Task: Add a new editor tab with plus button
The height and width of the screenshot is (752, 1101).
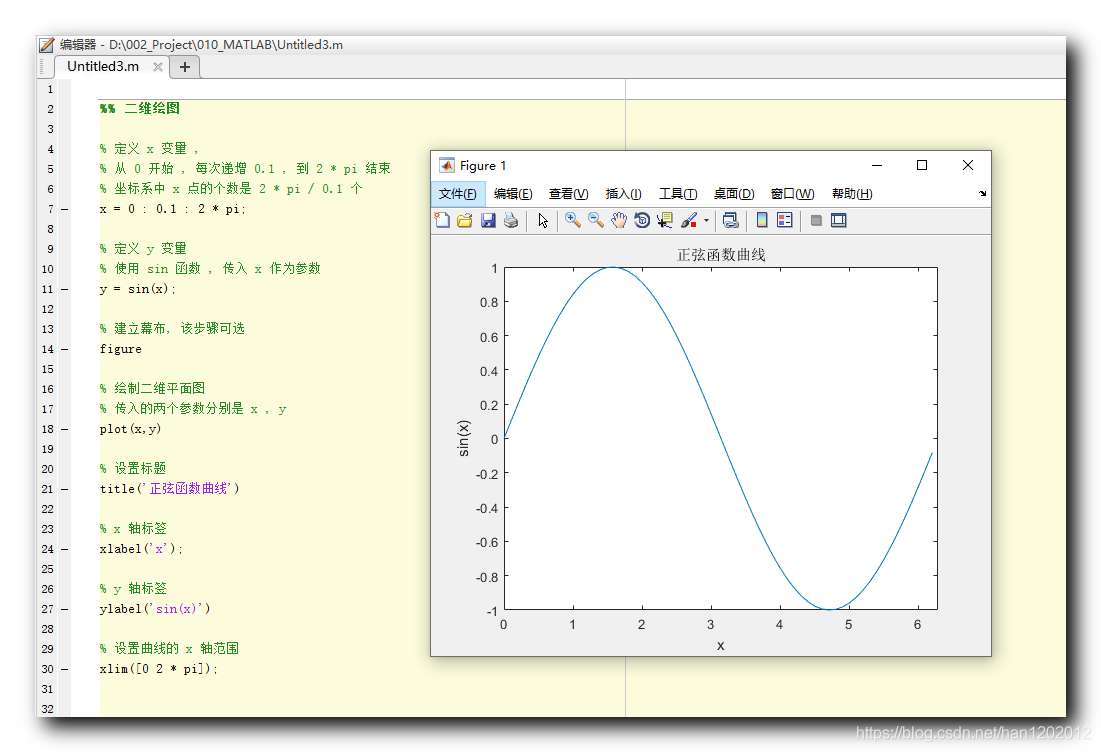Action: 185,67
